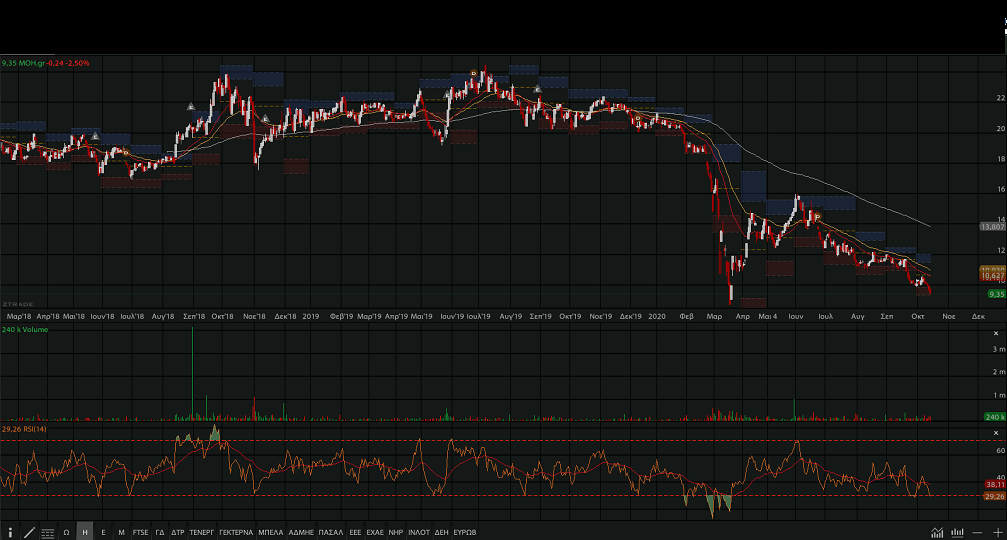Load the ΜΠΕΛΑ stock chart
Screen dimensions: 1007x540
click(271, 532)
